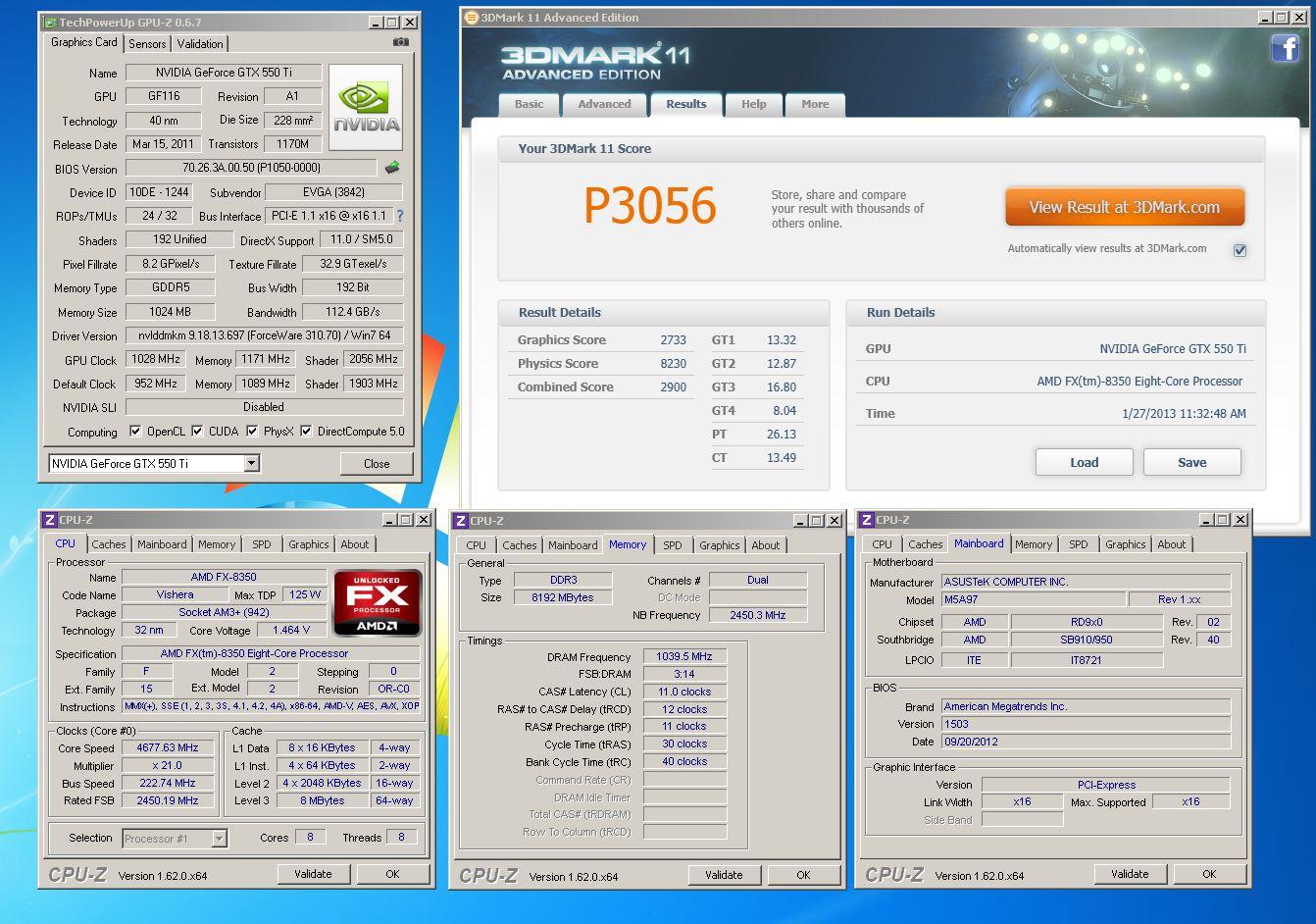Click the Facebook icon in 3DMark 11
Viewport: 1316px width, 924px height.
coord(1285,47)
